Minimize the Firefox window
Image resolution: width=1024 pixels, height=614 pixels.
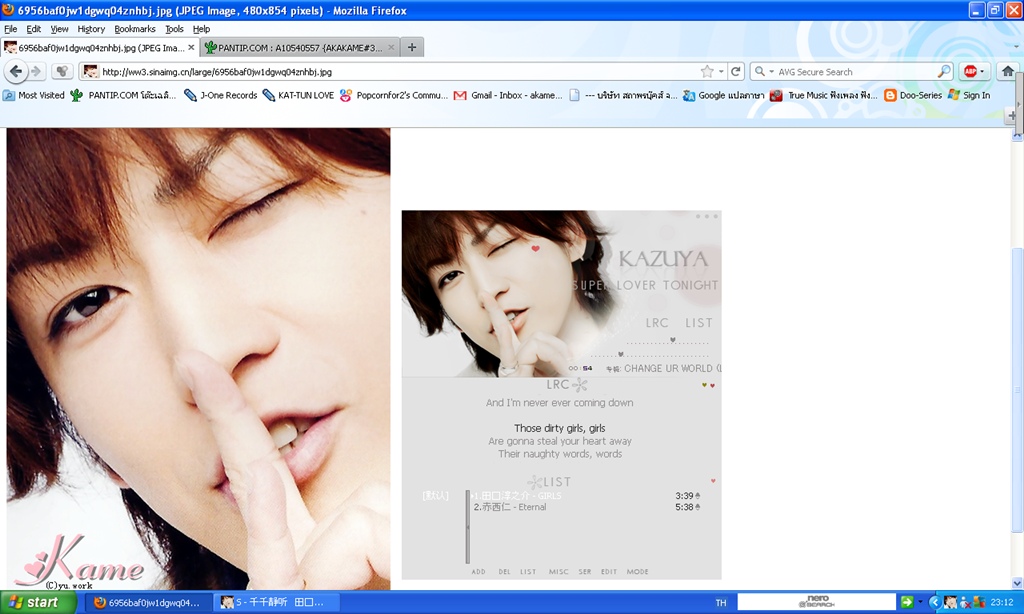976,10
